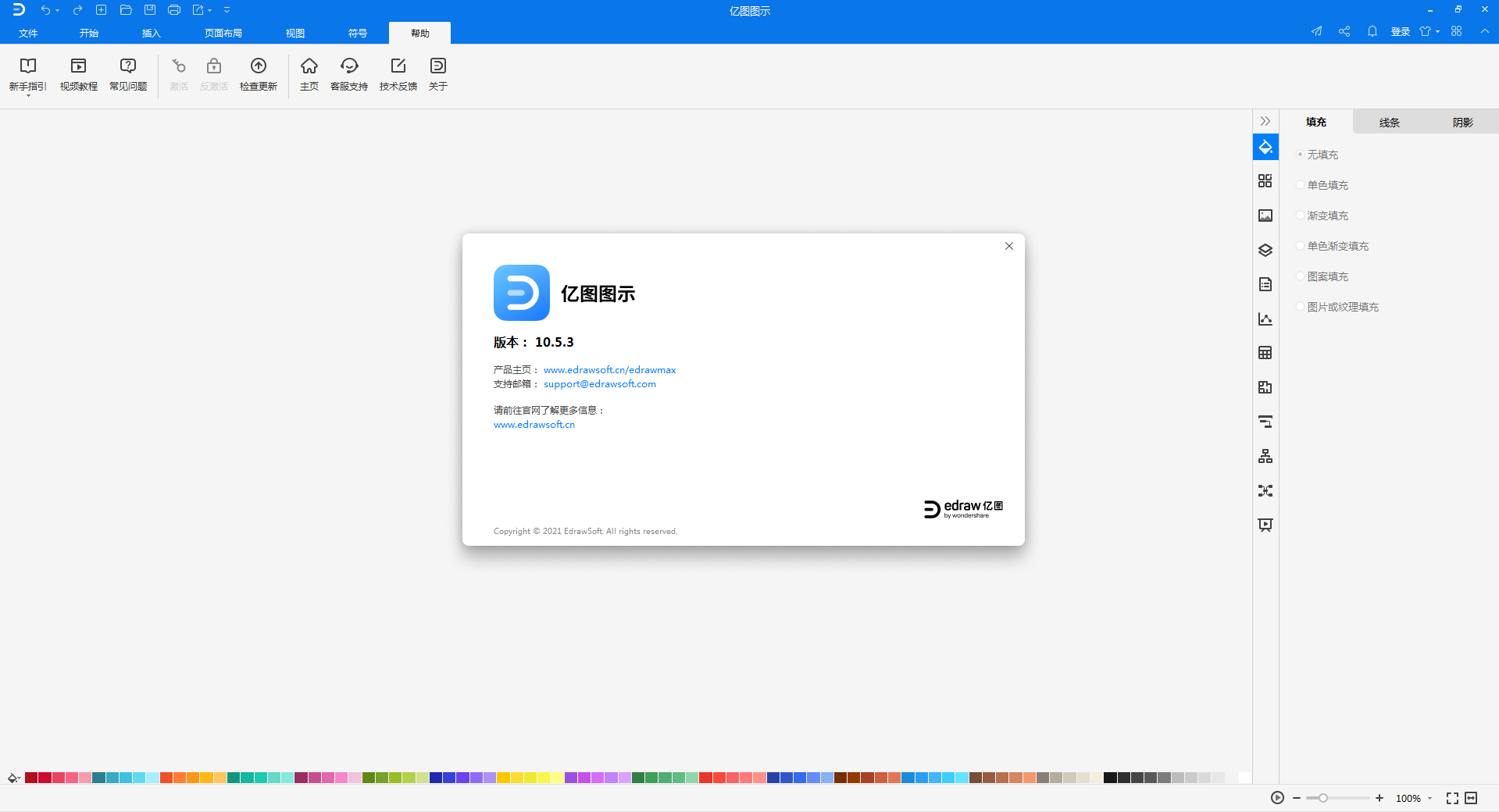This screenshot has width=1499, height=812.
Task: Open the floor plan panel icon
Action: (1265, 387)
